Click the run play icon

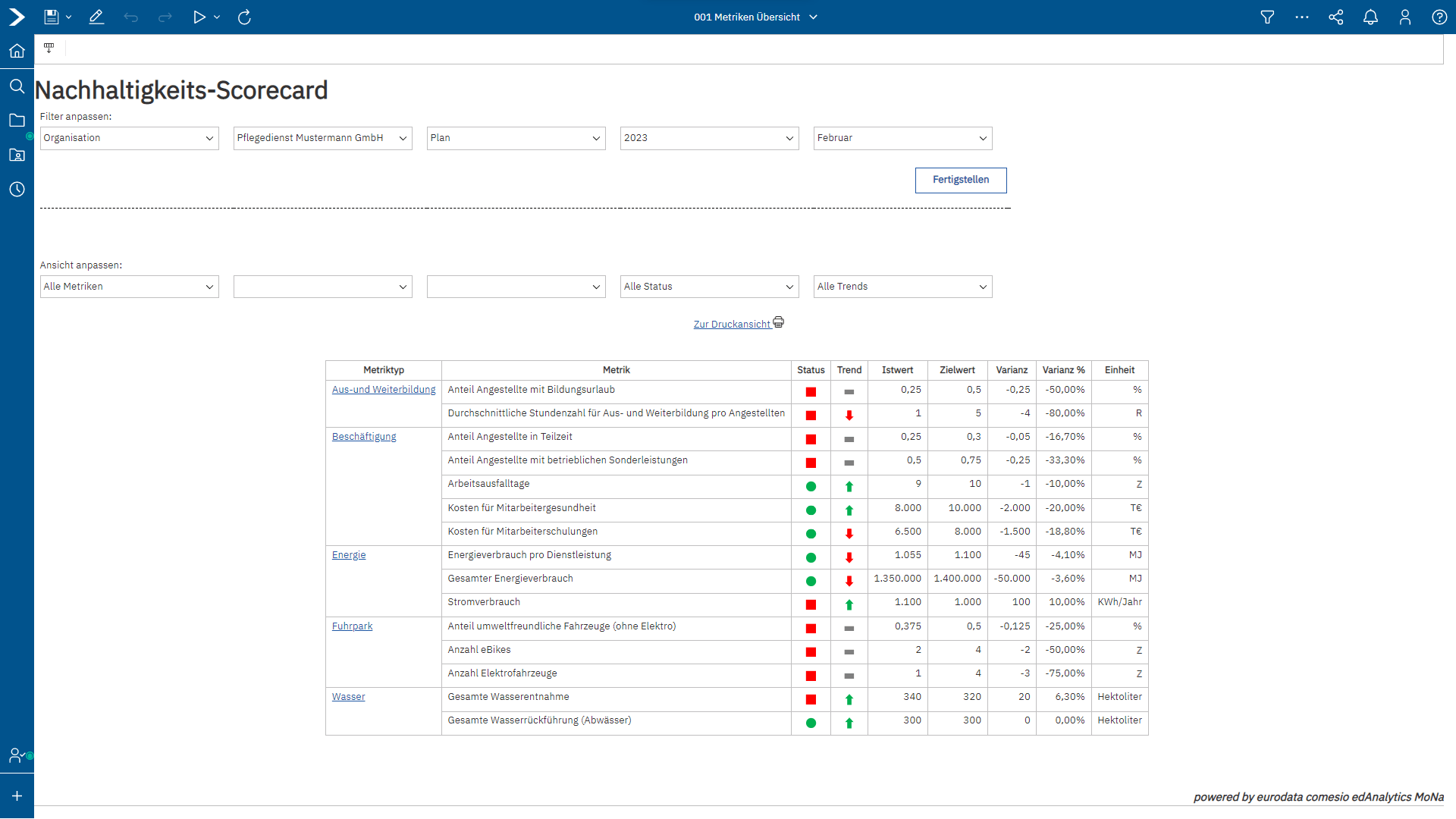pos(199,17)
